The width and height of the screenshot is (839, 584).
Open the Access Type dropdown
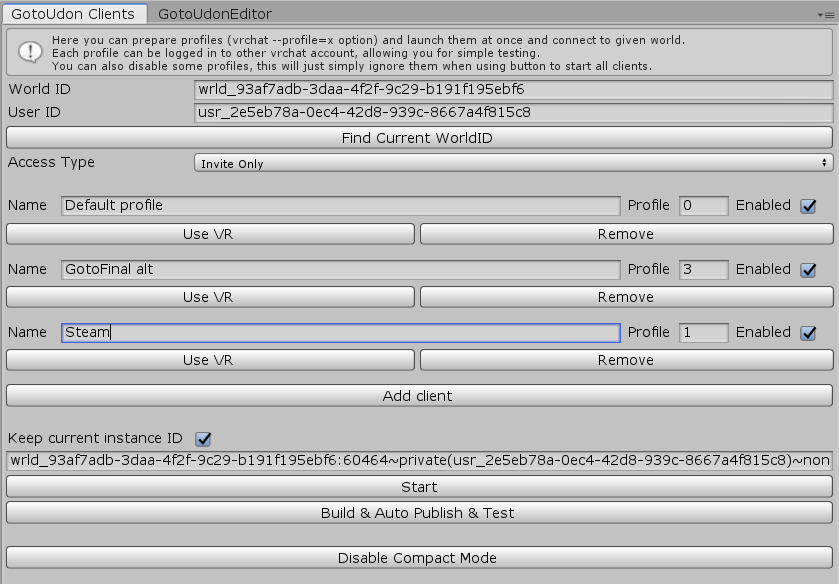(x=513, y=163)
